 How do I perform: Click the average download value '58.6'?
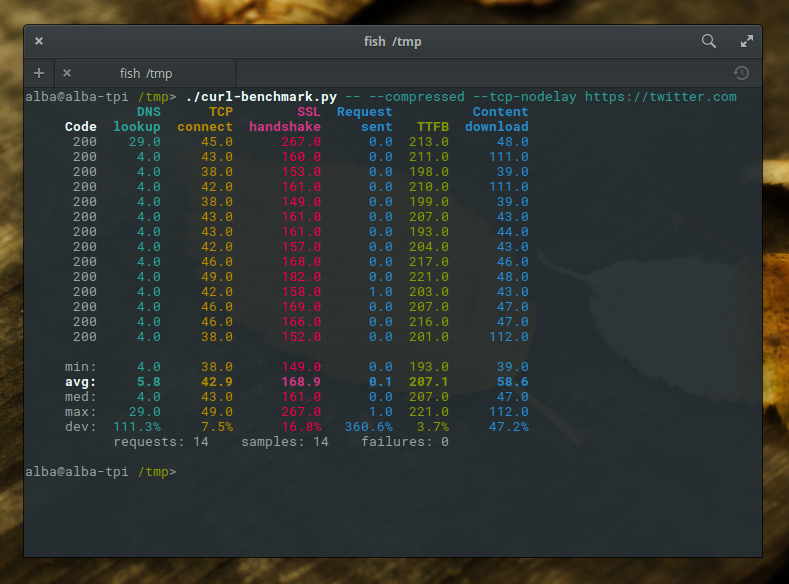(512, 382)
